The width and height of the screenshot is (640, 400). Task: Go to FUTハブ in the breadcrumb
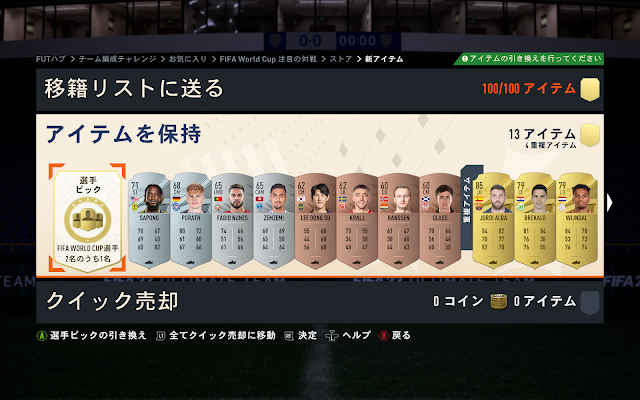pyautogui.click(x=51, y=59)
